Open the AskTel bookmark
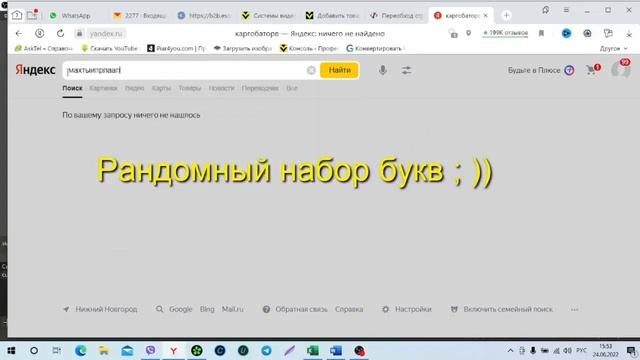Image resolution: width=640 pixels, height=360 pixels. point(43,48)
